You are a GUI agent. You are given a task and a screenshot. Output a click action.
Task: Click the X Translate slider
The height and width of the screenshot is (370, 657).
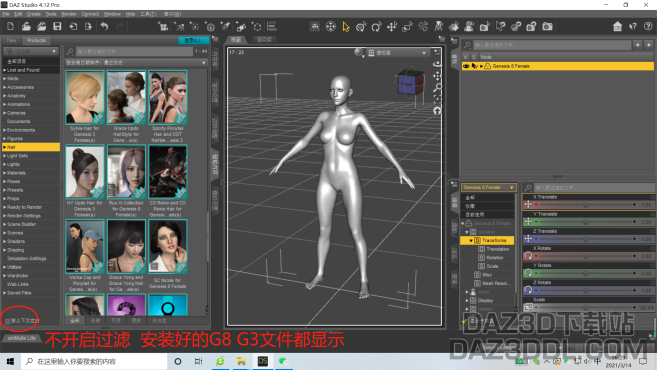(x=586, y=204)
